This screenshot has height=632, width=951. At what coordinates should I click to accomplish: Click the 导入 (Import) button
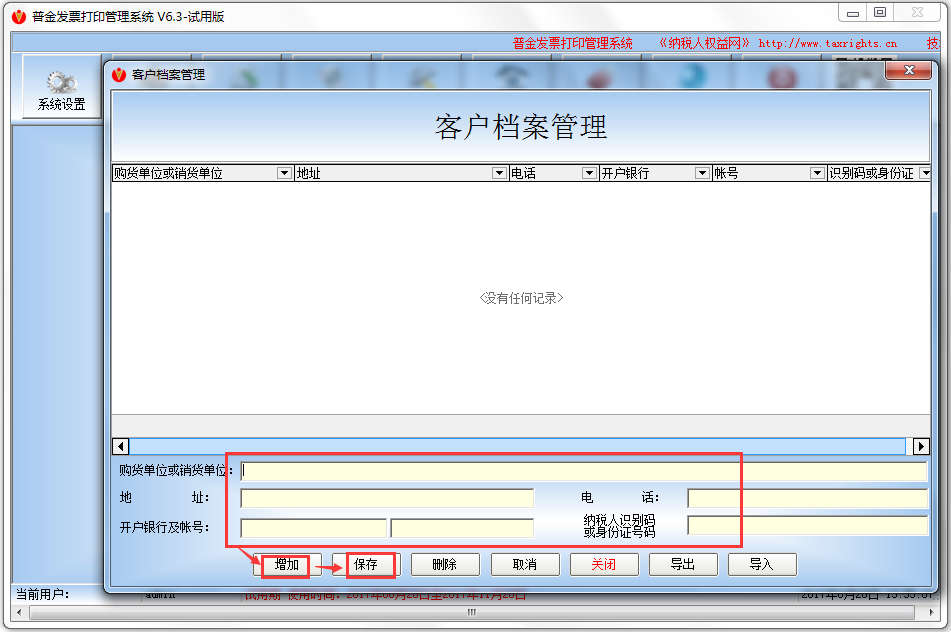(x=762, y=564)
